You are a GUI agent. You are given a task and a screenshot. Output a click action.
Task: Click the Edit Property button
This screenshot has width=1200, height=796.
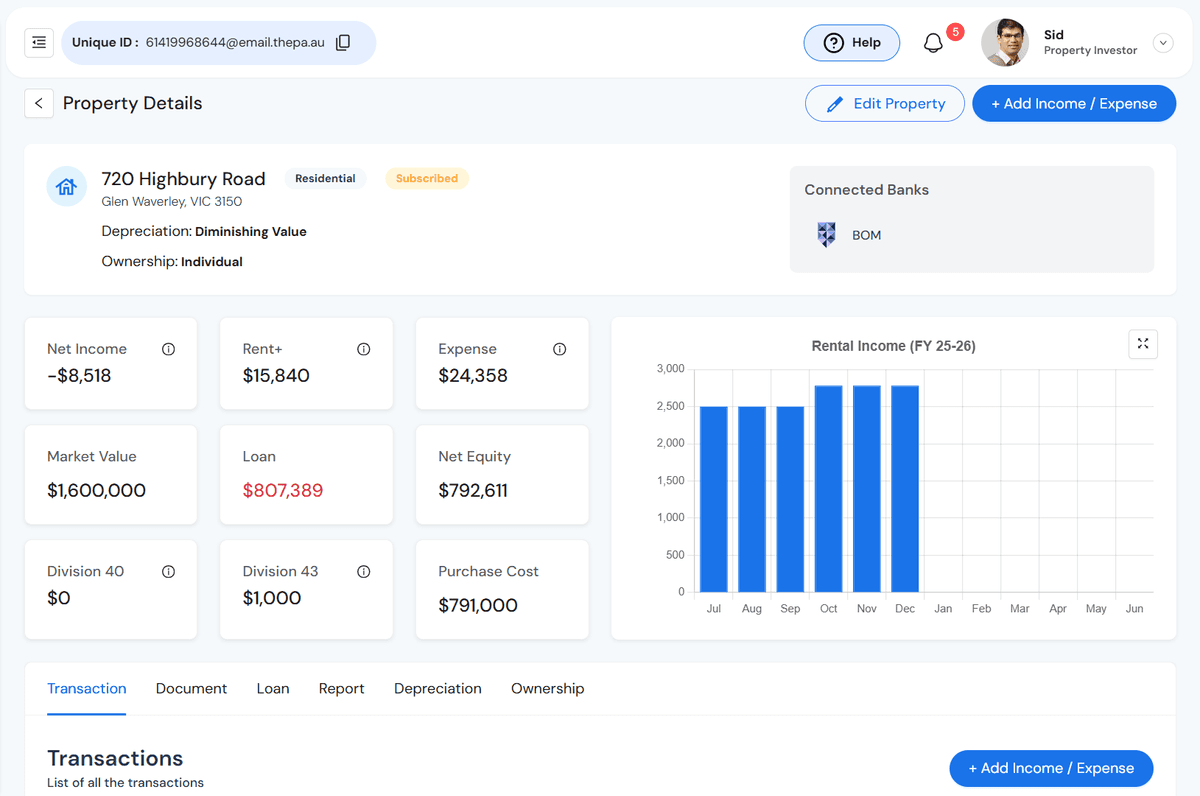point(884,104)
